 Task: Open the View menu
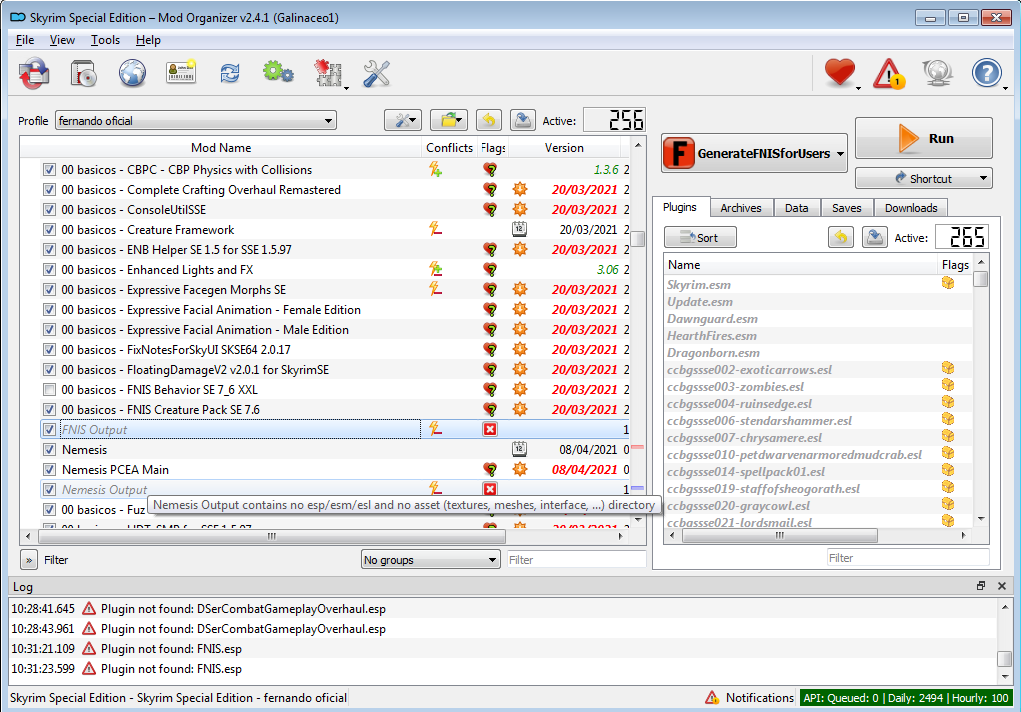coord(62,40)
